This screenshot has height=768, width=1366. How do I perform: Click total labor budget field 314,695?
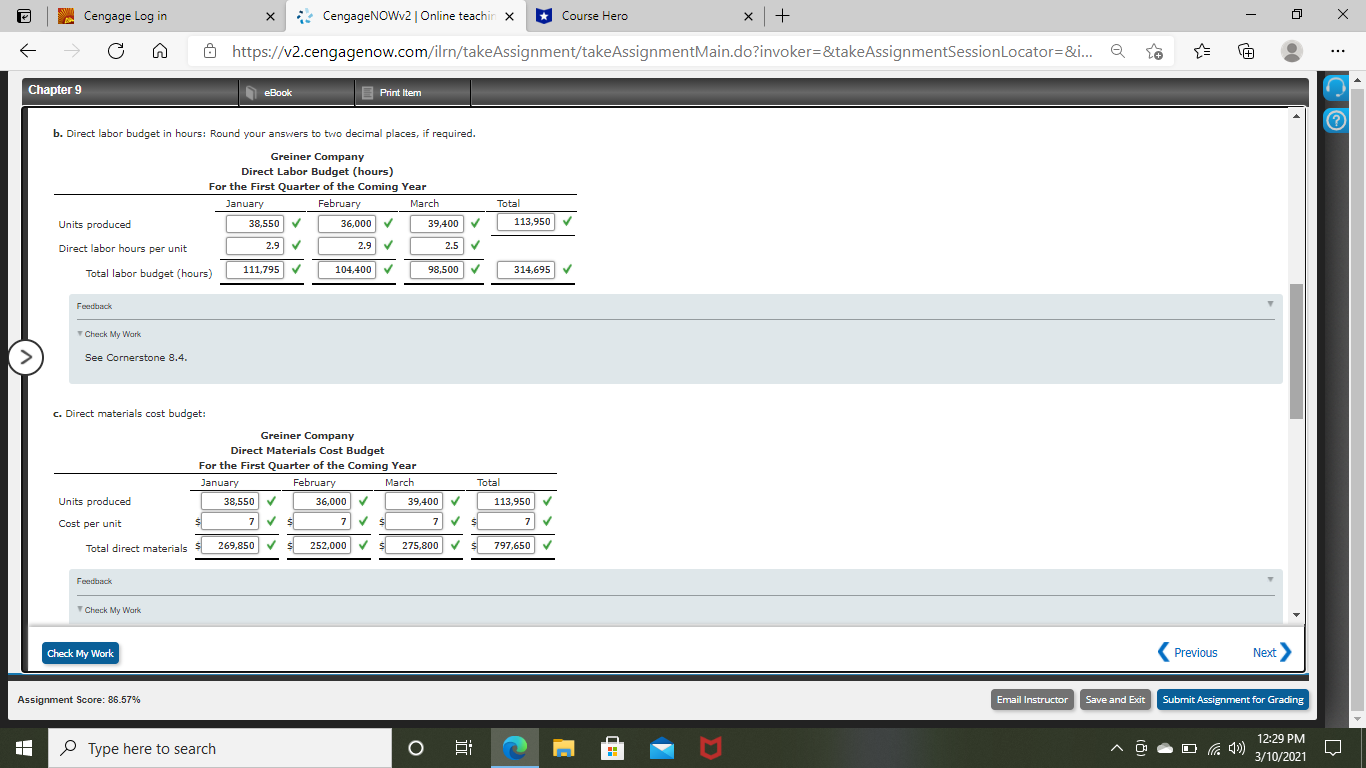tap(526, 270)
